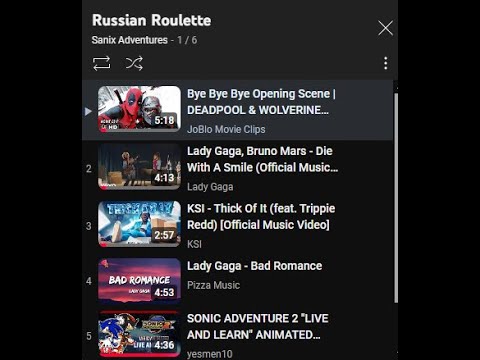
Task: Click the playlist vertical scrollbar
Action: point(396,198)
